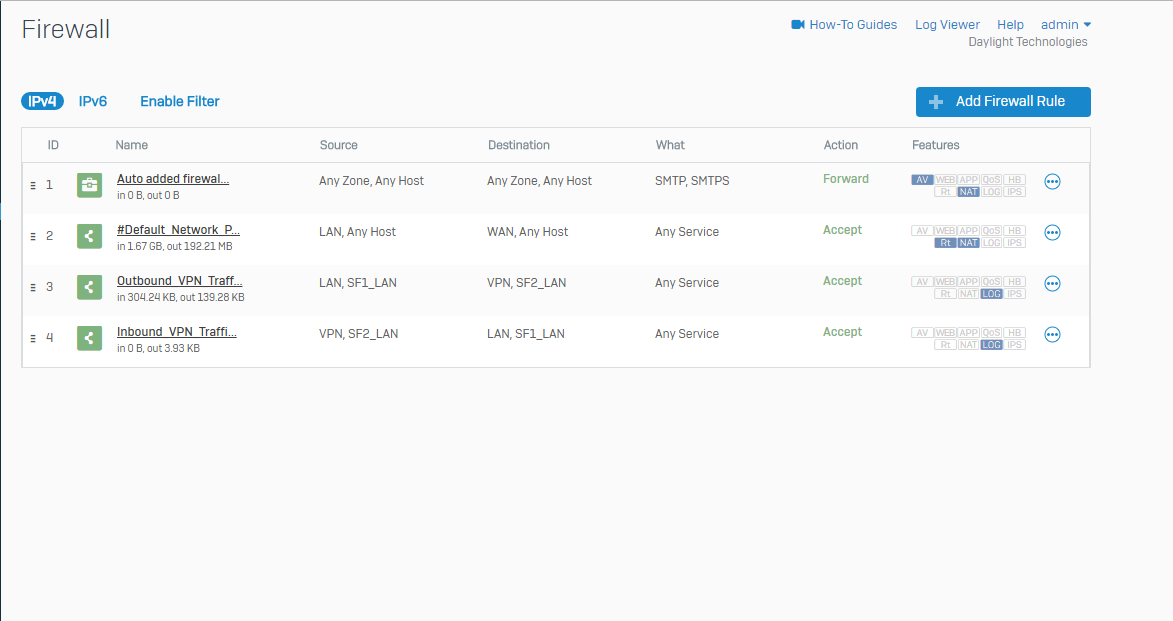Screen dimensions: 1173x621
Task: Click the Forward action of rule 1
Action: (845, 179)
